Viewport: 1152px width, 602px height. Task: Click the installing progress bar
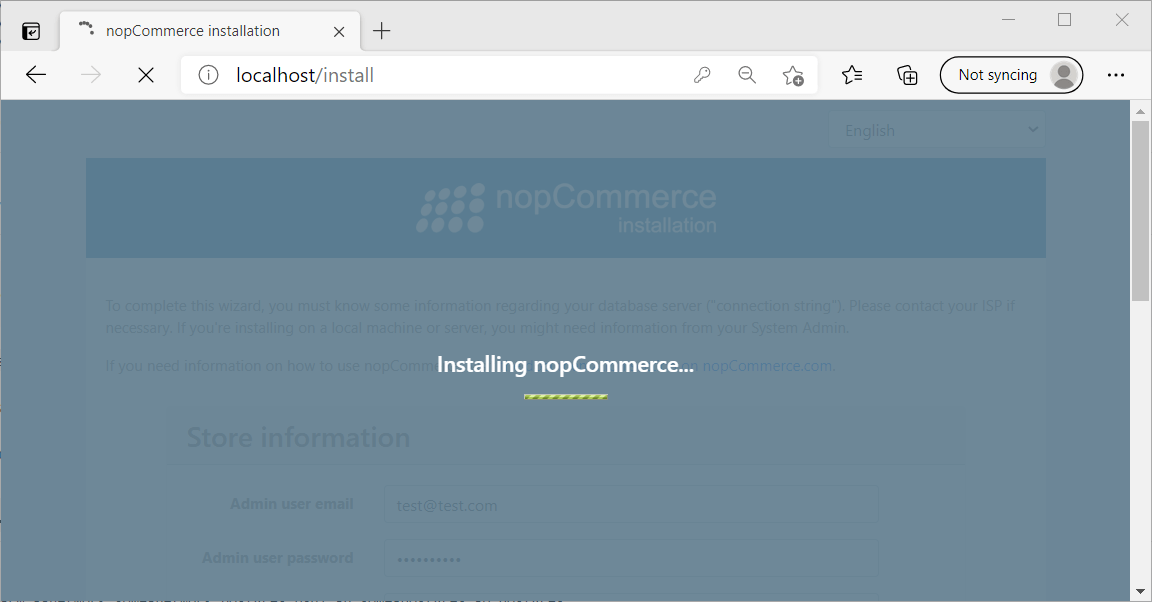(x=566, y=397)
